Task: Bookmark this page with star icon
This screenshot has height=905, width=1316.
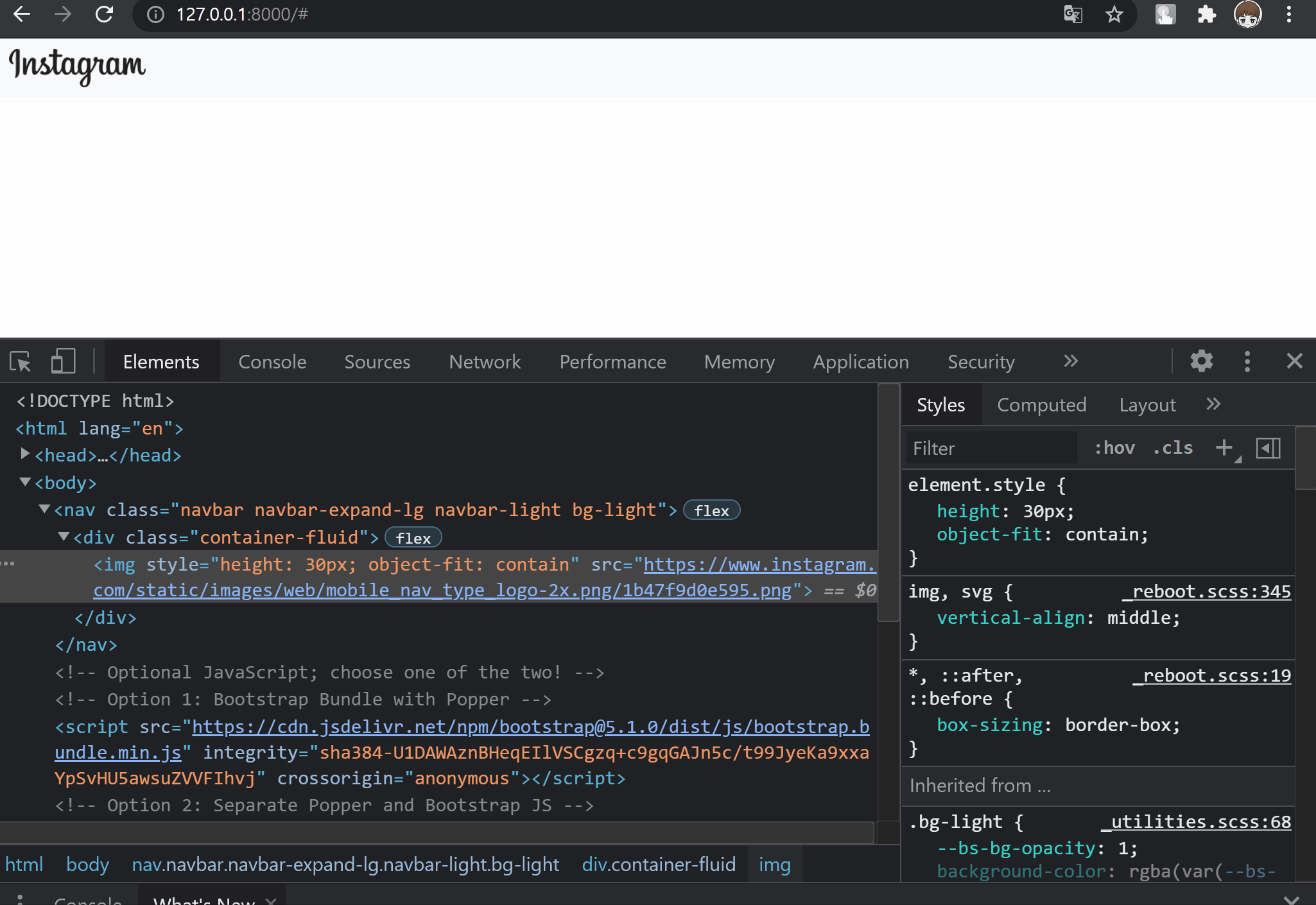Action: coord(1114,14)
